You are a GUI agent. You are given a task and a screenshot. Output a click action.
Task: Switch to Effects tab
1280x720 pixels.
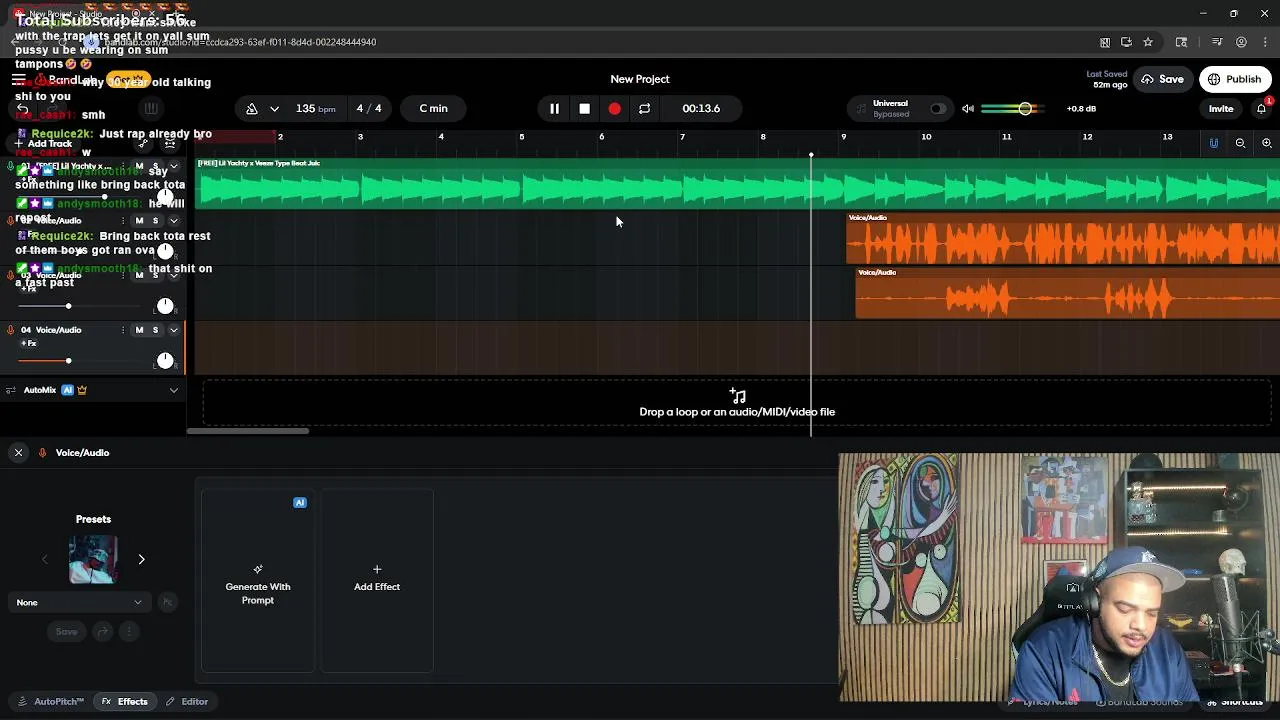(x=125, y=702)
